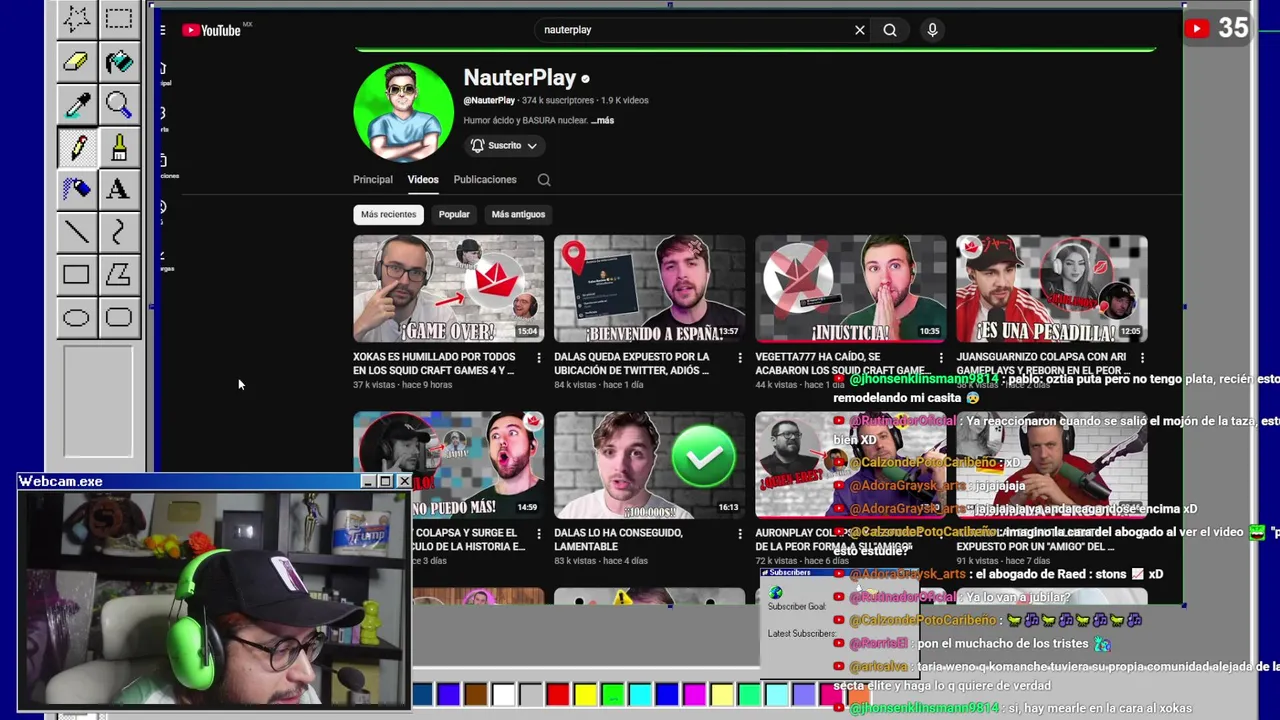Open options menu for DALAS LO HA CONSEGUIDO video
Image resolution: width=1280 pixels, height=720 pixels.
pos(740,534)
